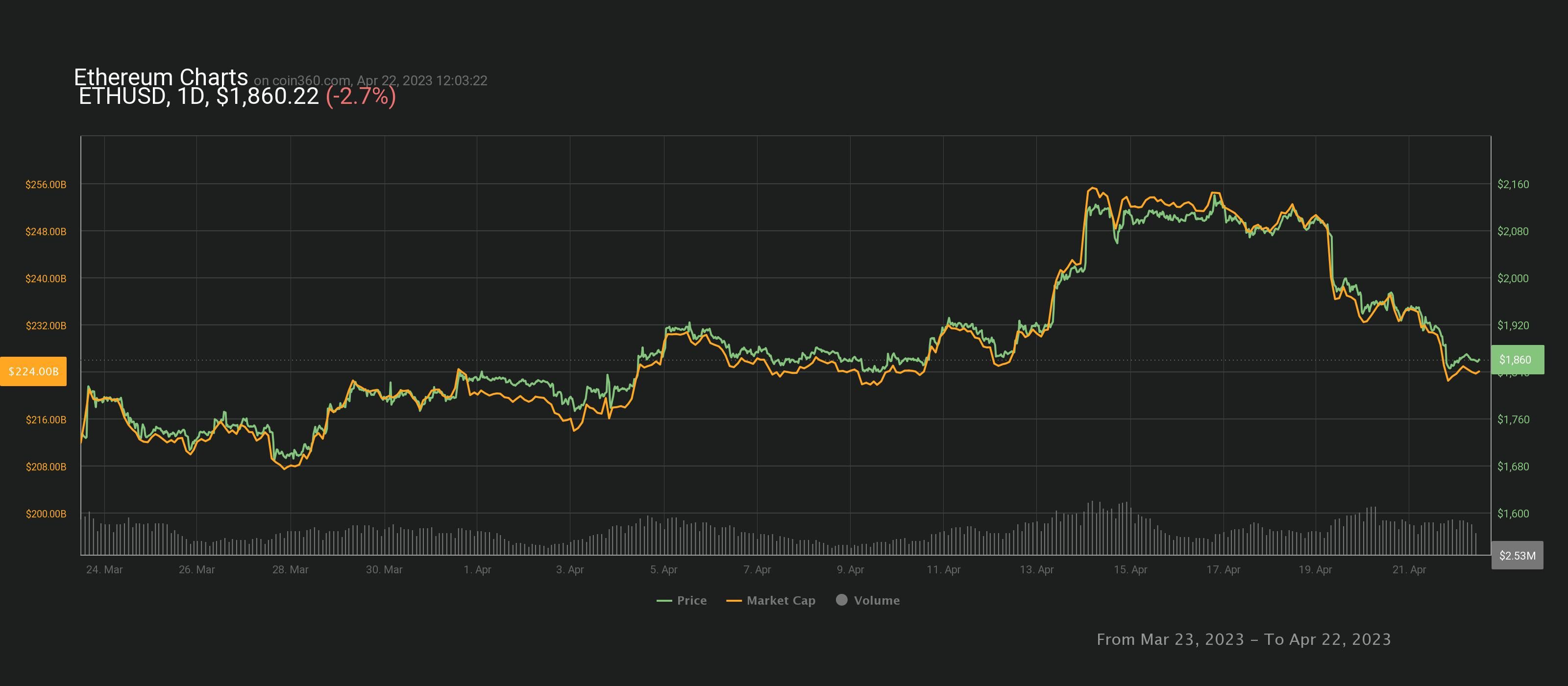Screen dimensions: 1568x686
Task: Click the $2,080 price axis label
Action: tap(1513, 231)
